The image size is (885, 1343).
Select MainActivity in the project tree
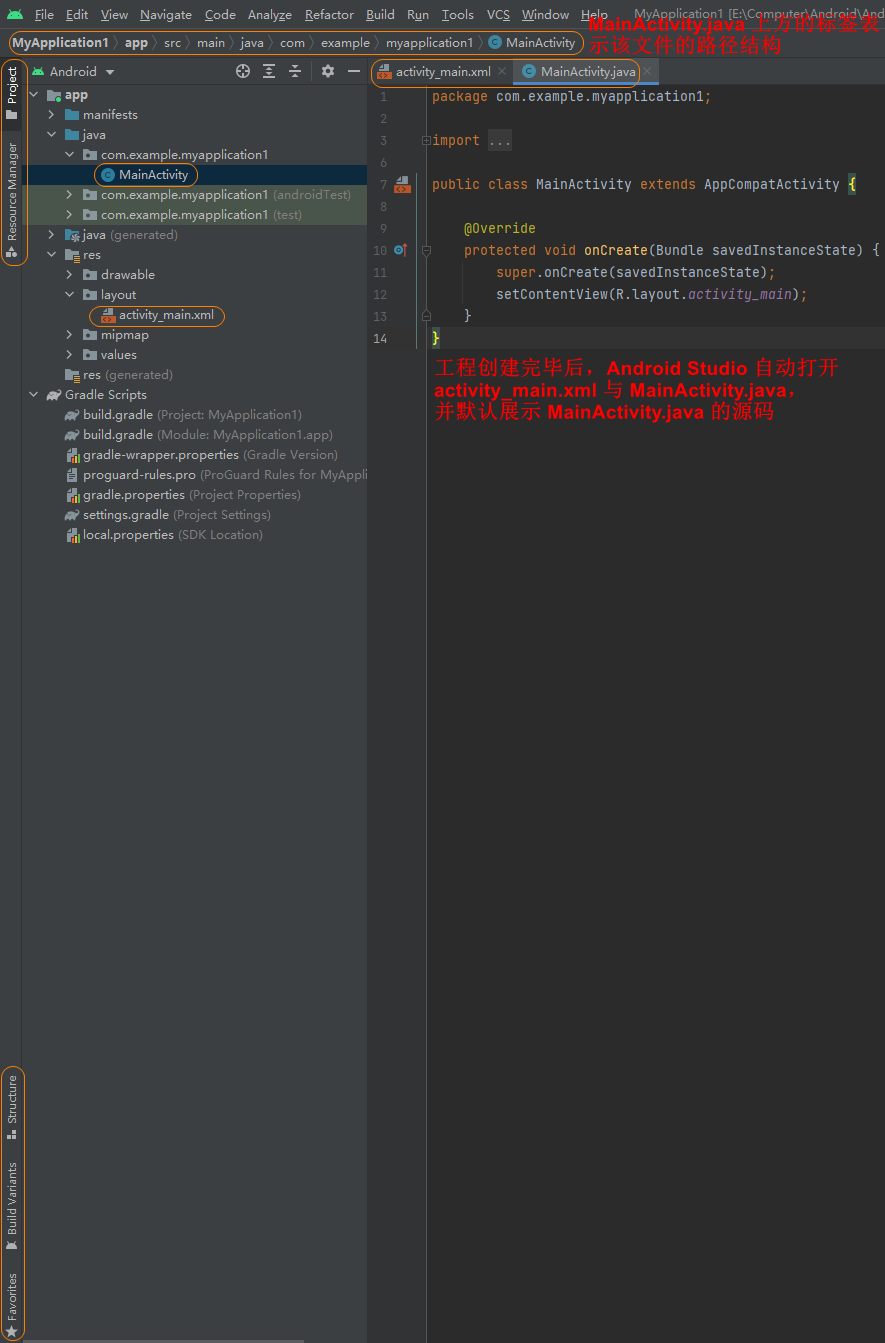click(x=145, y=175)
